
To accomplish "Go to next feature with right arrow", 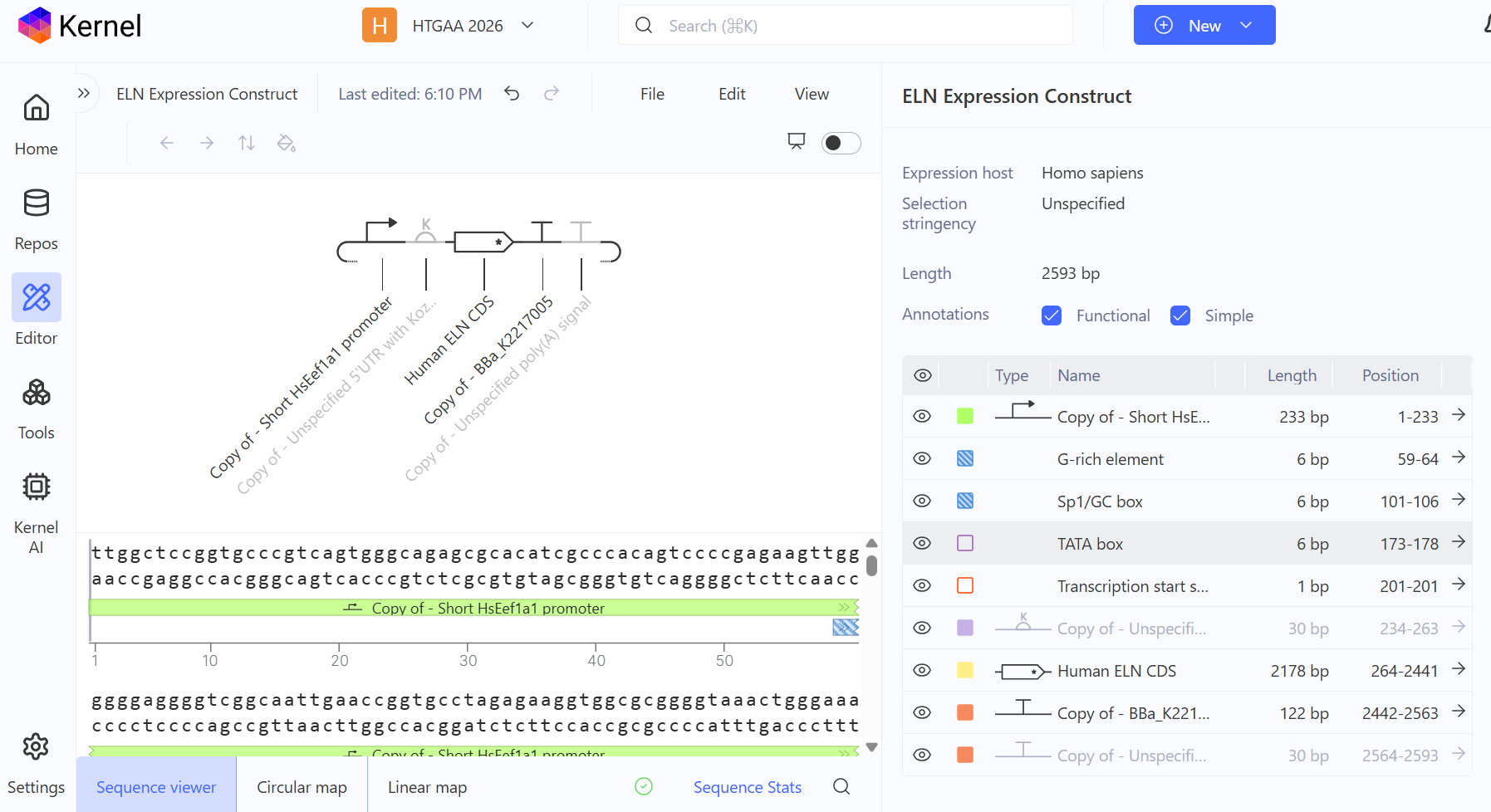I will [207, 143].
